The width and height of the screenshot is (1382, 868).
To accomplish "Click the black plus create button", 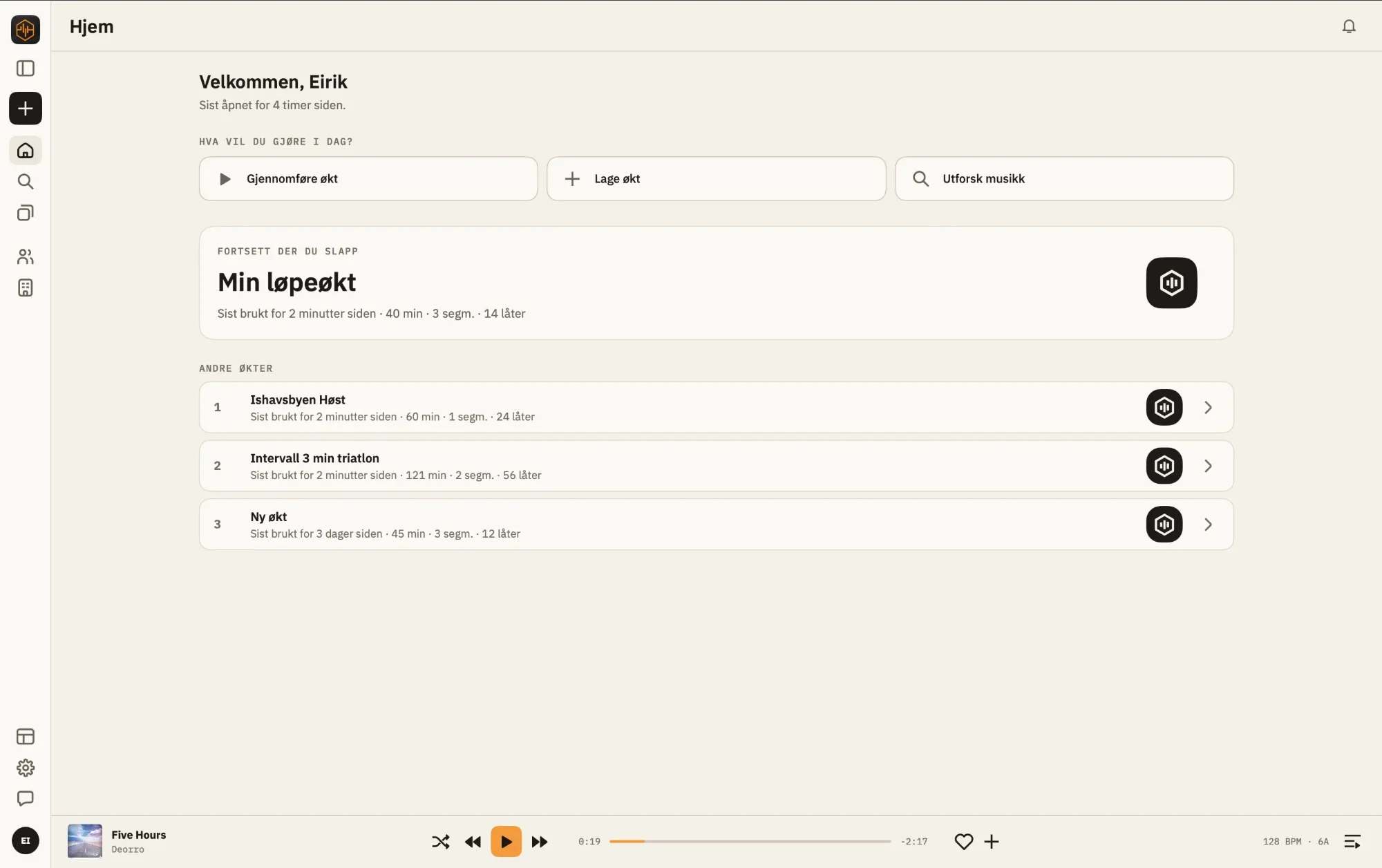I will tap(26, 108).
